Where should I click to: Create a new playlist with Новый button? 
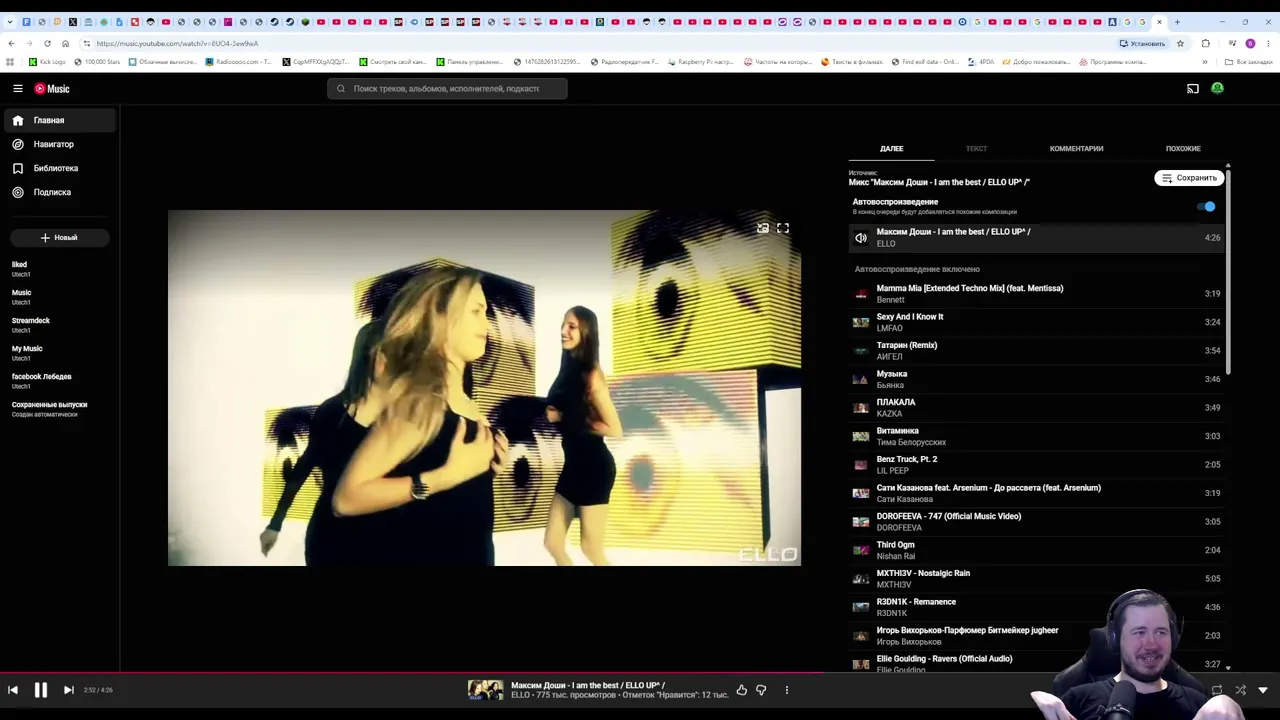[59, 238]
